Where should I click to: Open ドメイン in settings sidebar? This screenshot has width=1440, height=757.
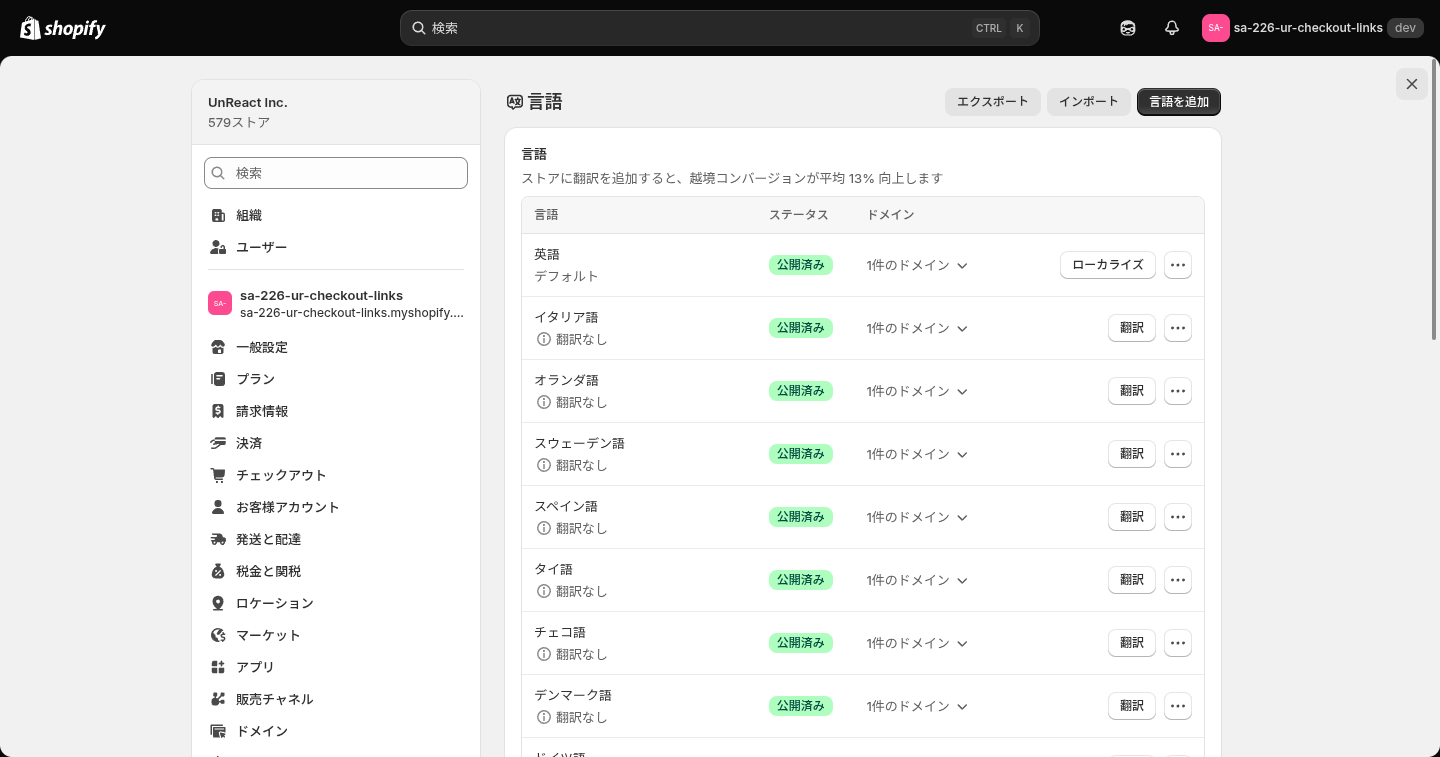coord(335,731)
